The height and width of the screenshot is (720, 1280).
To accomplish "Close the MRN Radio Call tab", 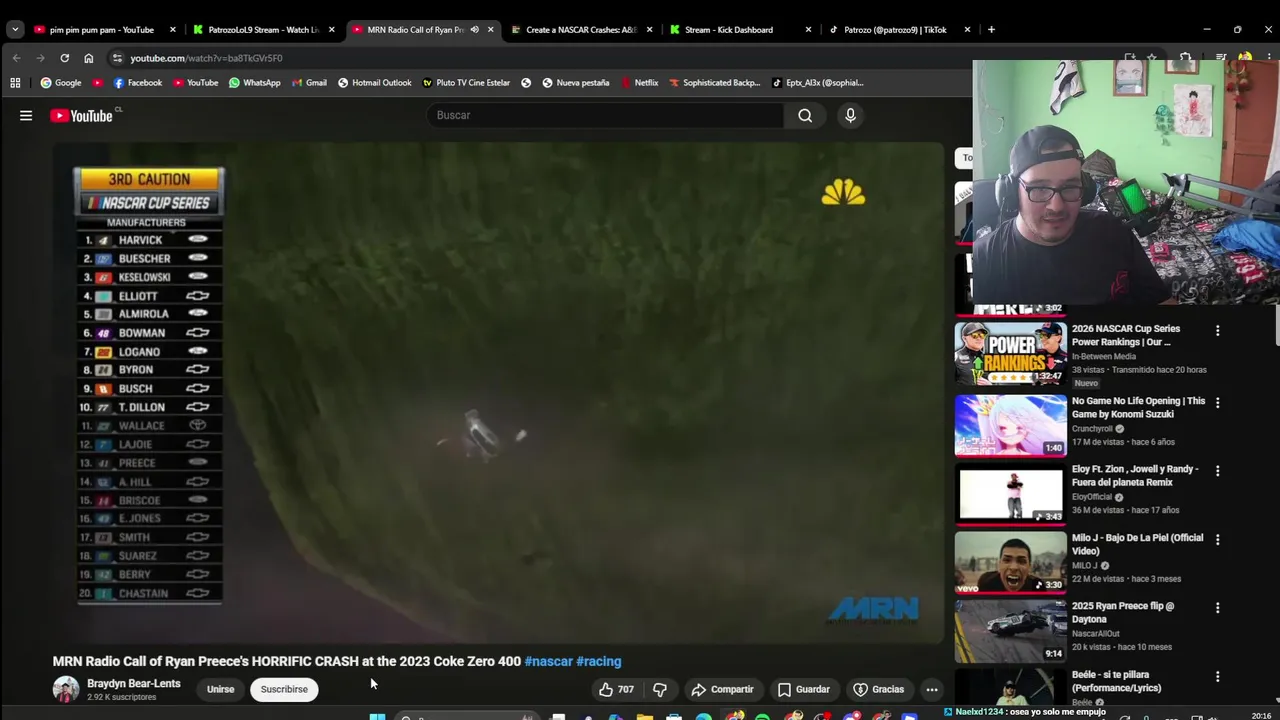I will click(490, 30).
